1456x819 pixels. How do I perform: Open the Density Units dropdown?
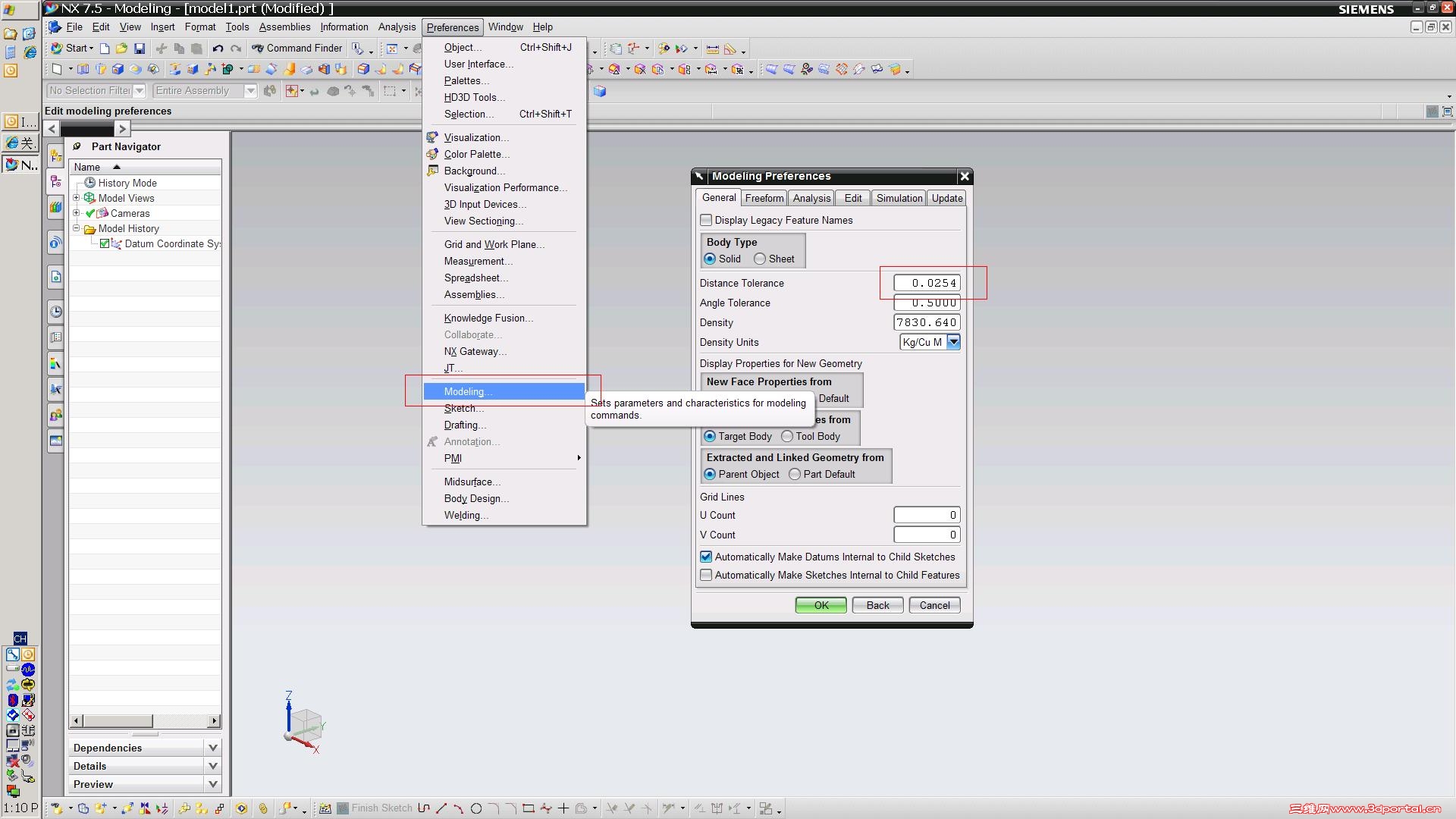(x=953, y=342)
